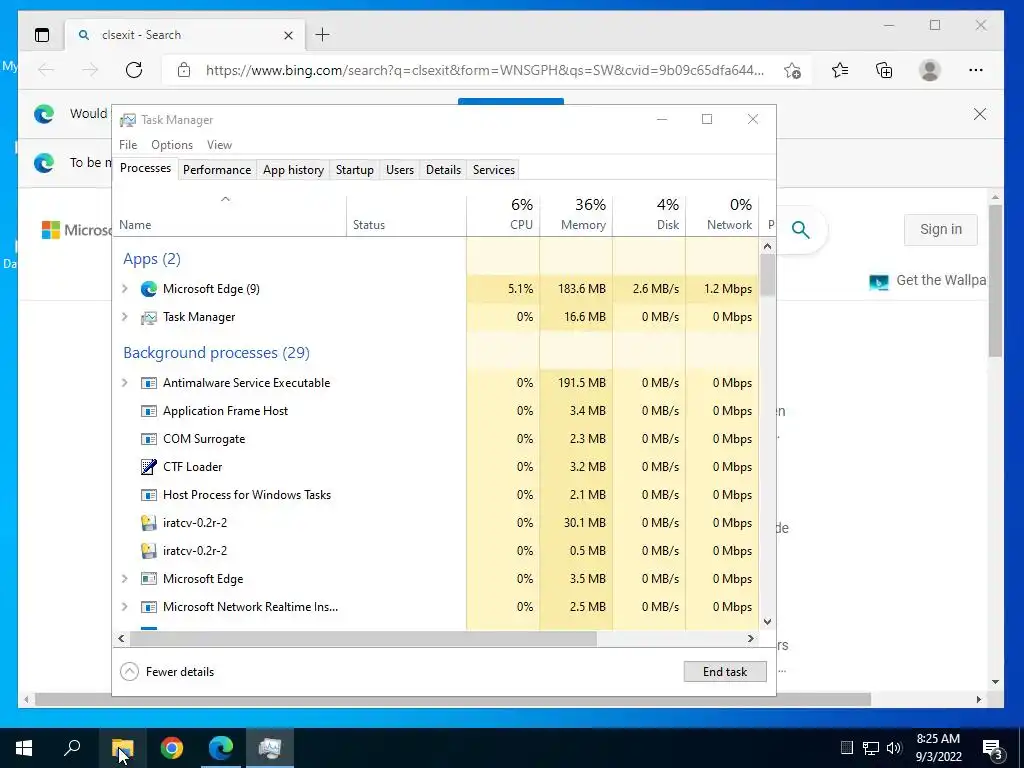Click process list scroll right arrow
This screenshot has height=768, width=1024.
(x=751, y=639)
